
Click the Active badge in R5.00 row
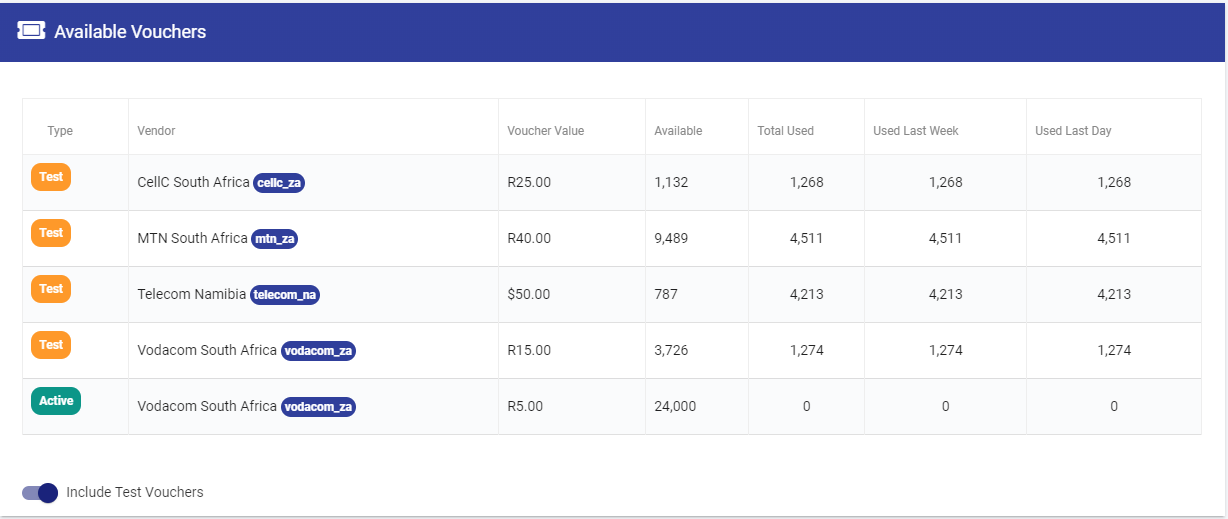pyautogui.click(x=56, y=401)
